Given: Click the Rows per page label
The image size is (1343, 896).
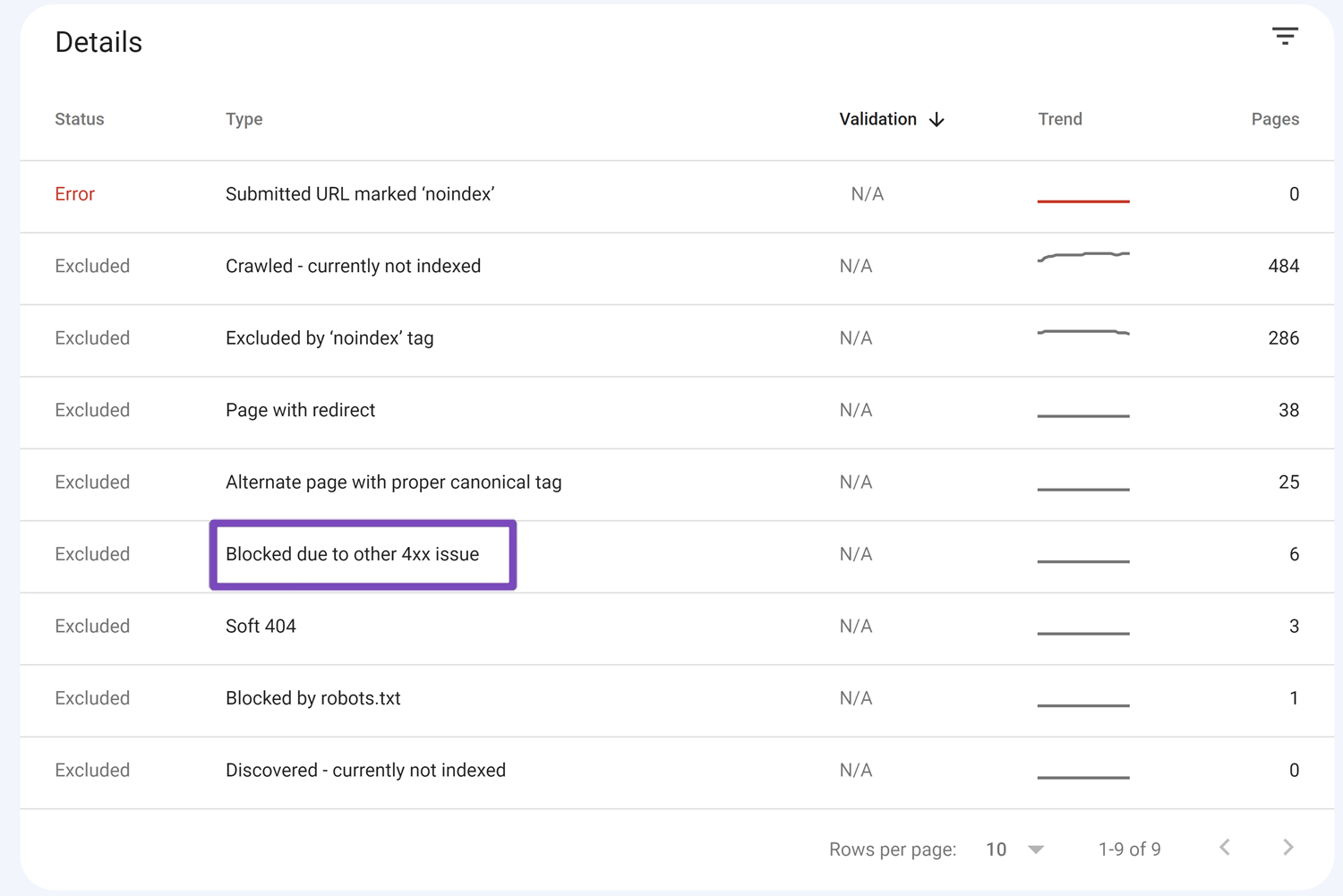Looking at the screenshot, I should (x=893, y=849).
